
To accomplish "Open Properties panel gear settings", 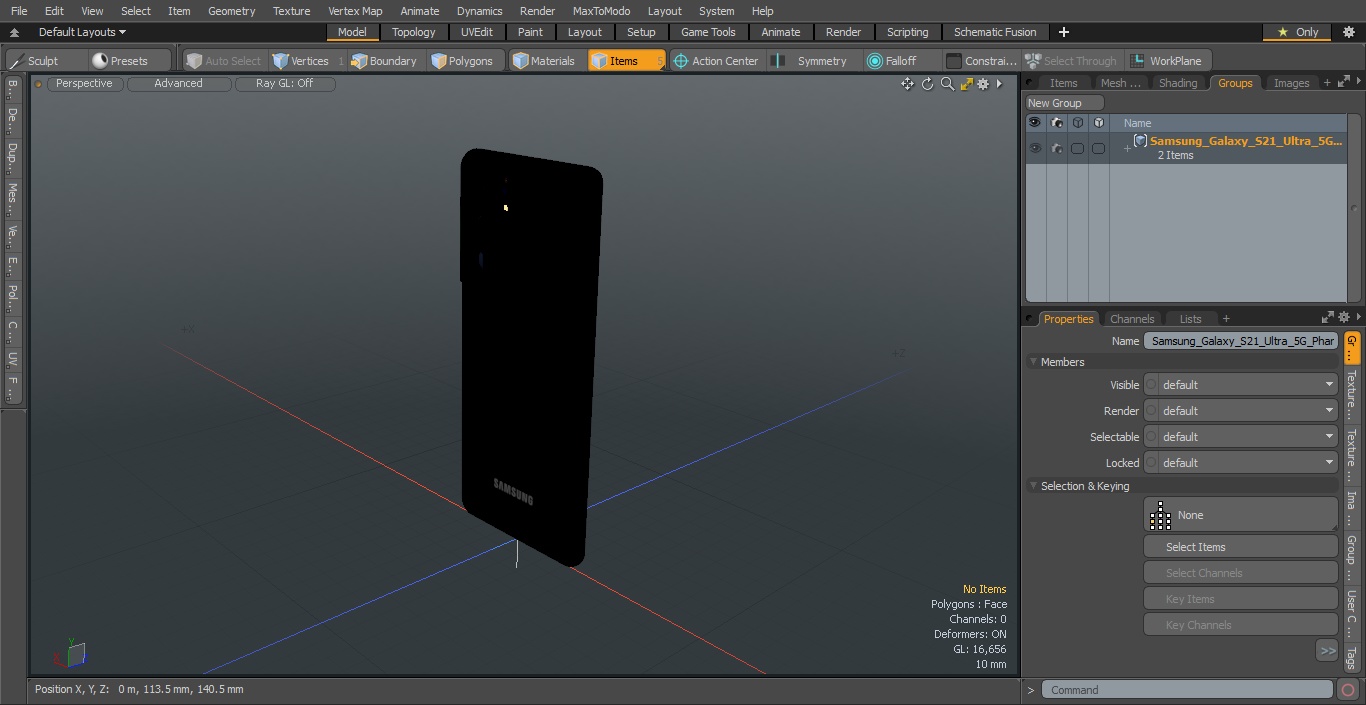I will pos(1344,318).
